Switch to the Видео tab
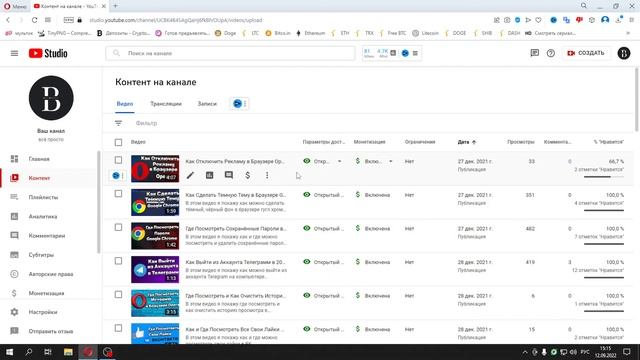The height and width of the screenshot is (360, 640). pyautogui.click(x=125, y=104)
